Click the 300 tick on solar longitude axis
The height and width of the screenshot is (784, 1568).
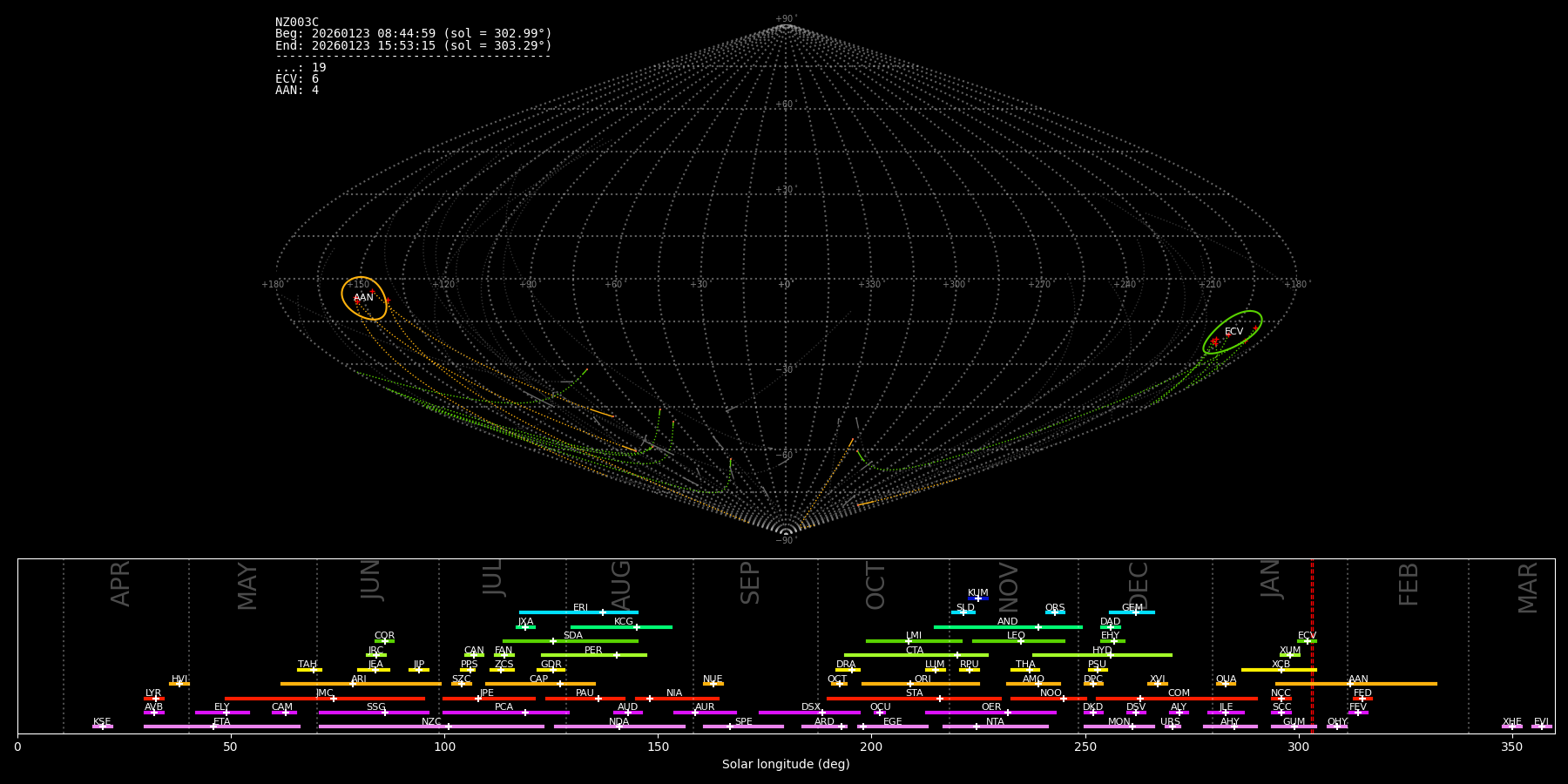point(1298,747)
